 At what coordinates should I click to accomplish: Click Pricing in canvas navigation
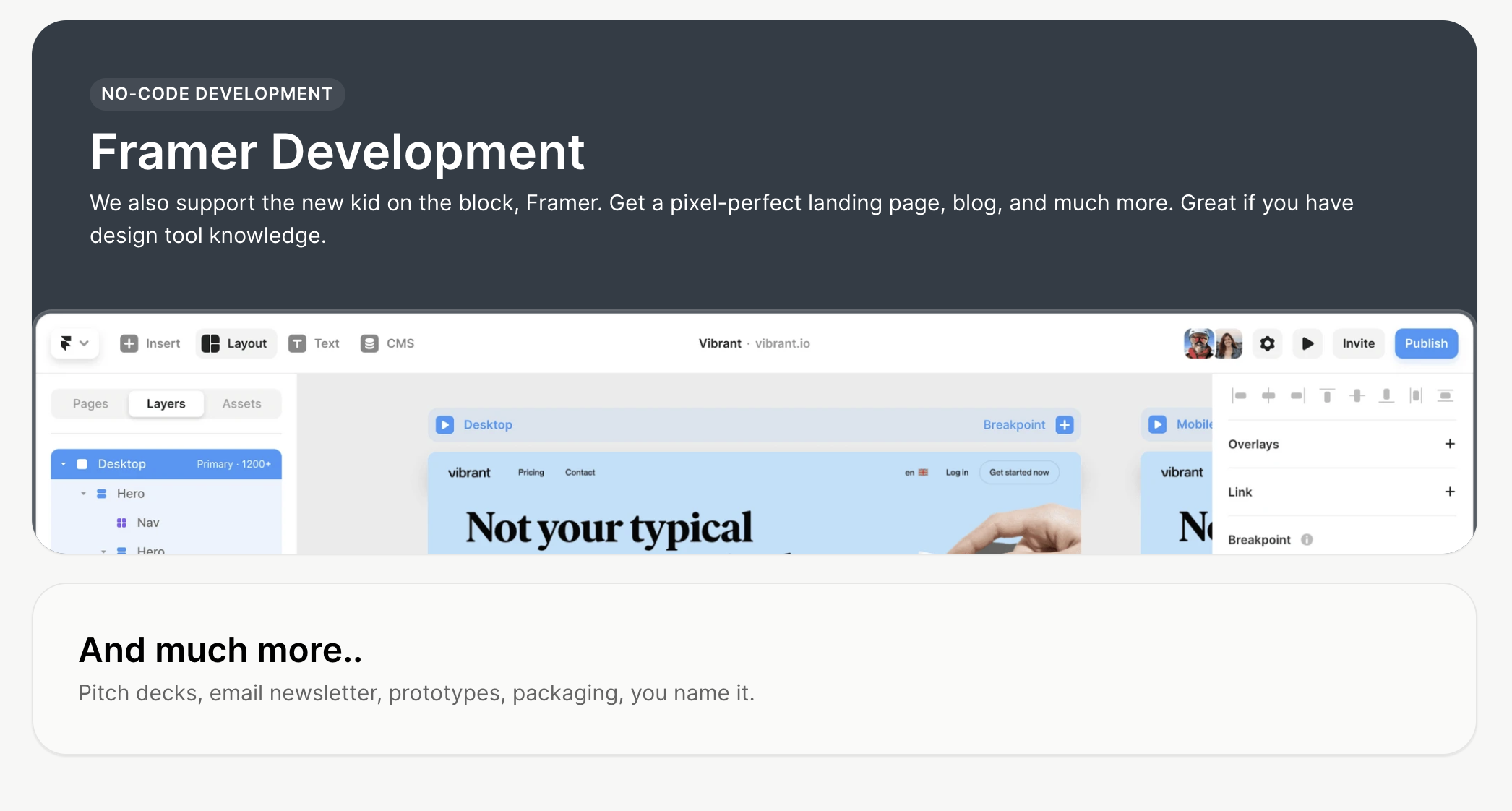(x=531, y=472)
